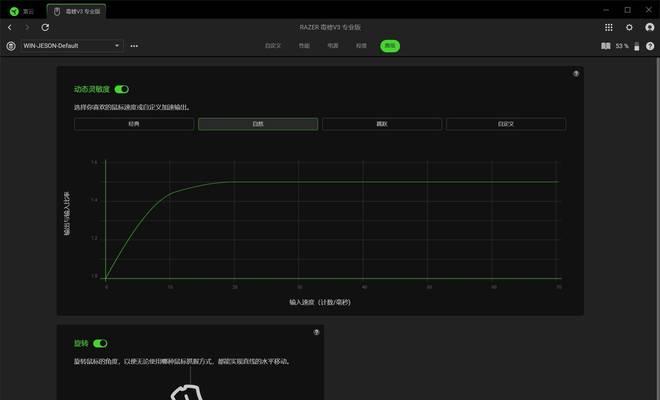Click the vertical scrollbar on the right
The width and height of the screenshot is (660, 400).
point(657,229)
